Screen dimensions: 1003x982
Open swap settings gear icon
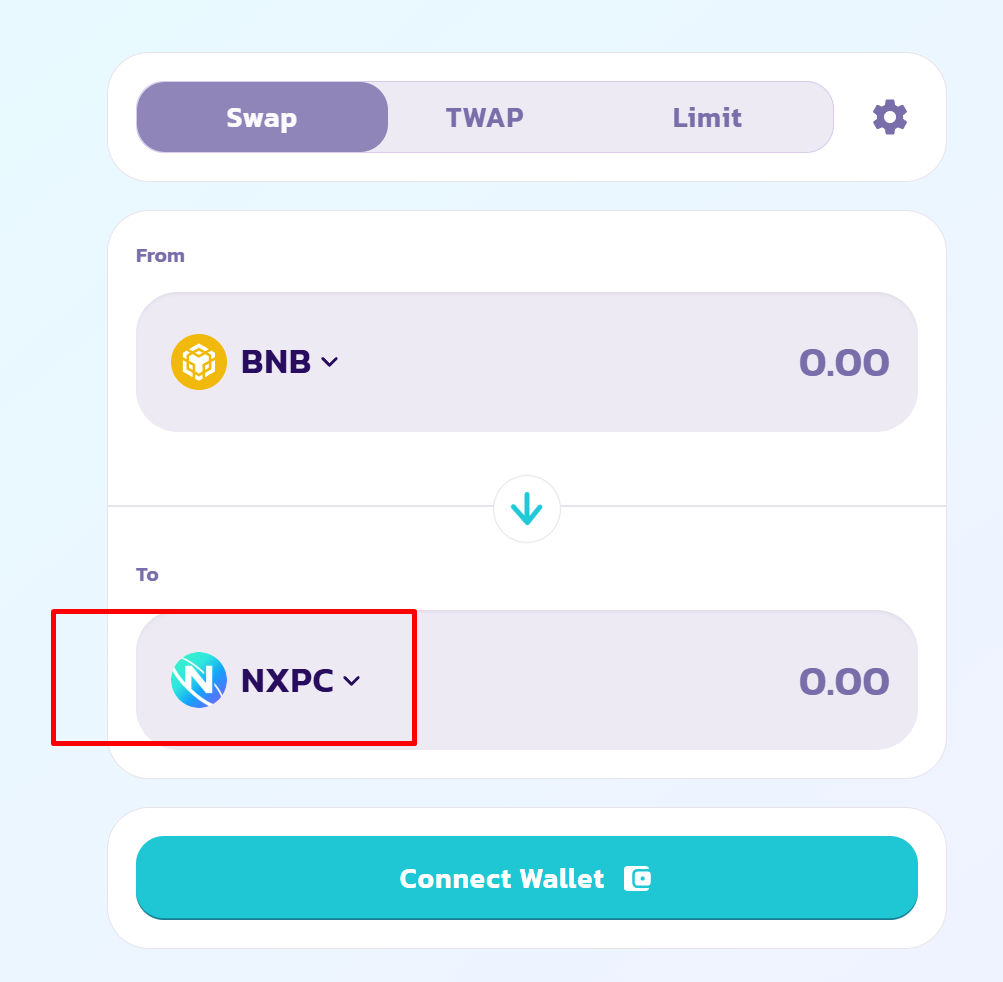890,117
